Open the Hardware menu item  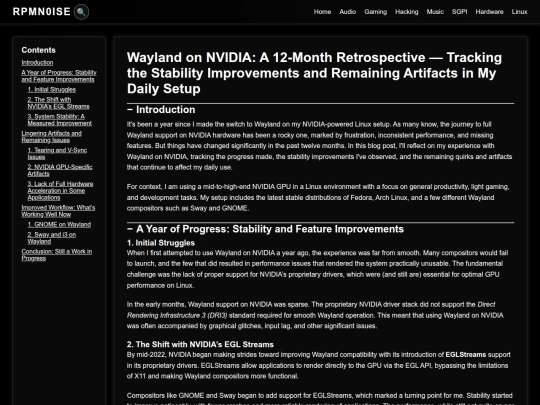point(489,12)
